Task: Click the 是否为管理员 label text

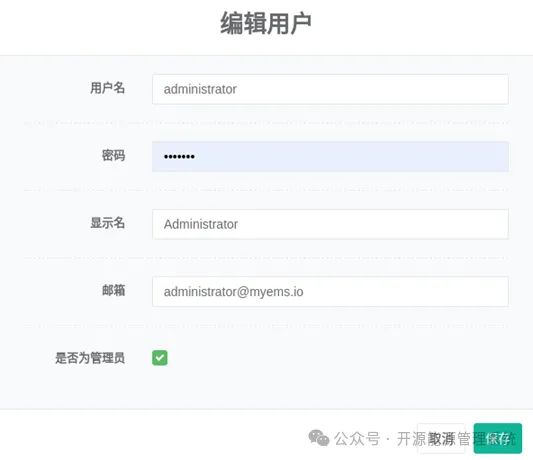Action: pyautogui.click(x=90, y=358)
